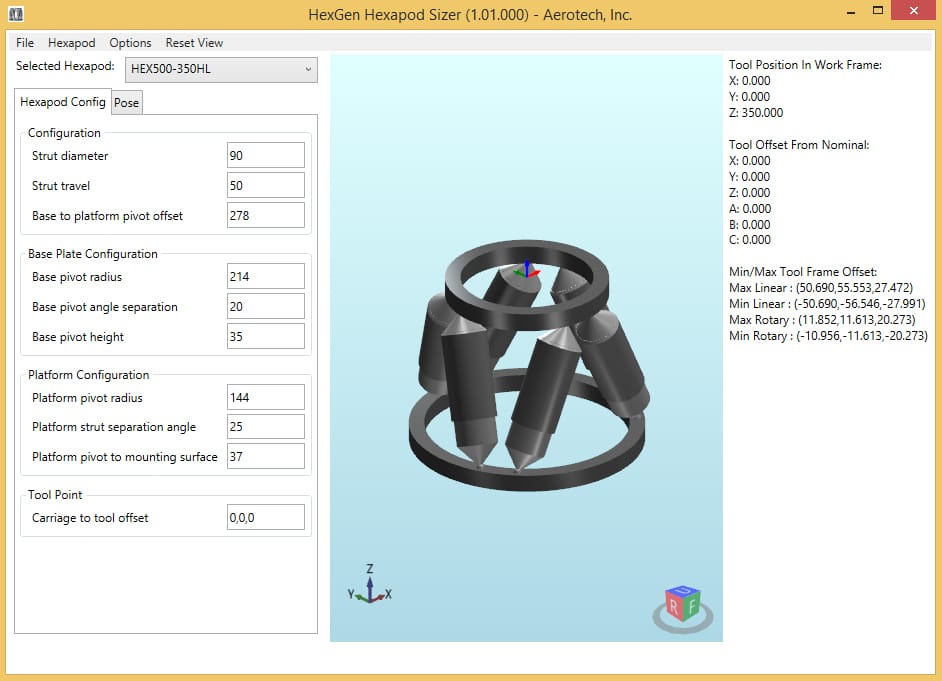942x681 pixels.
Task: Click the Y axis label on the axes triad
Action: coord(349,594)
